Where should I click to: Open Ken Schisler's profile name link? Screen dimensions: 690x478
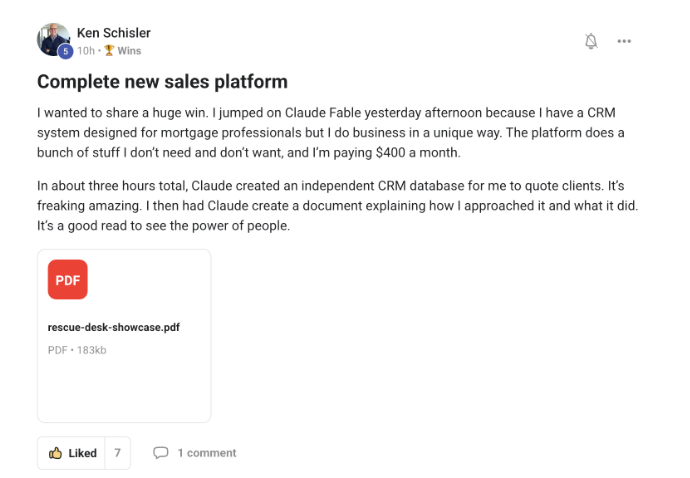point(114,33)
